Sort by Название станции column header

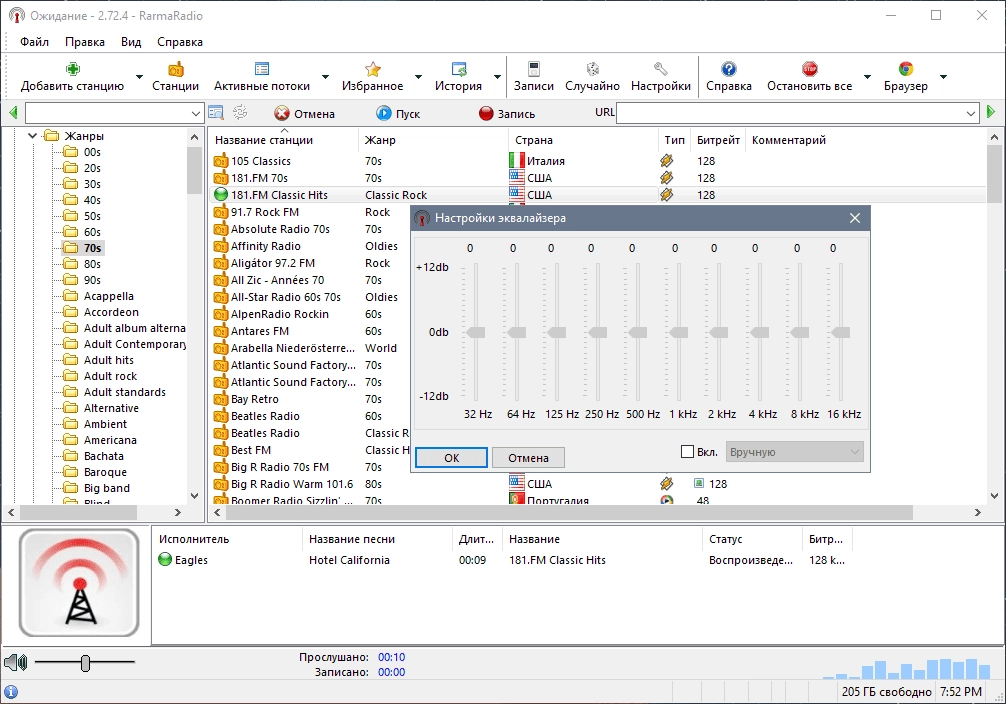click(283, 140)
